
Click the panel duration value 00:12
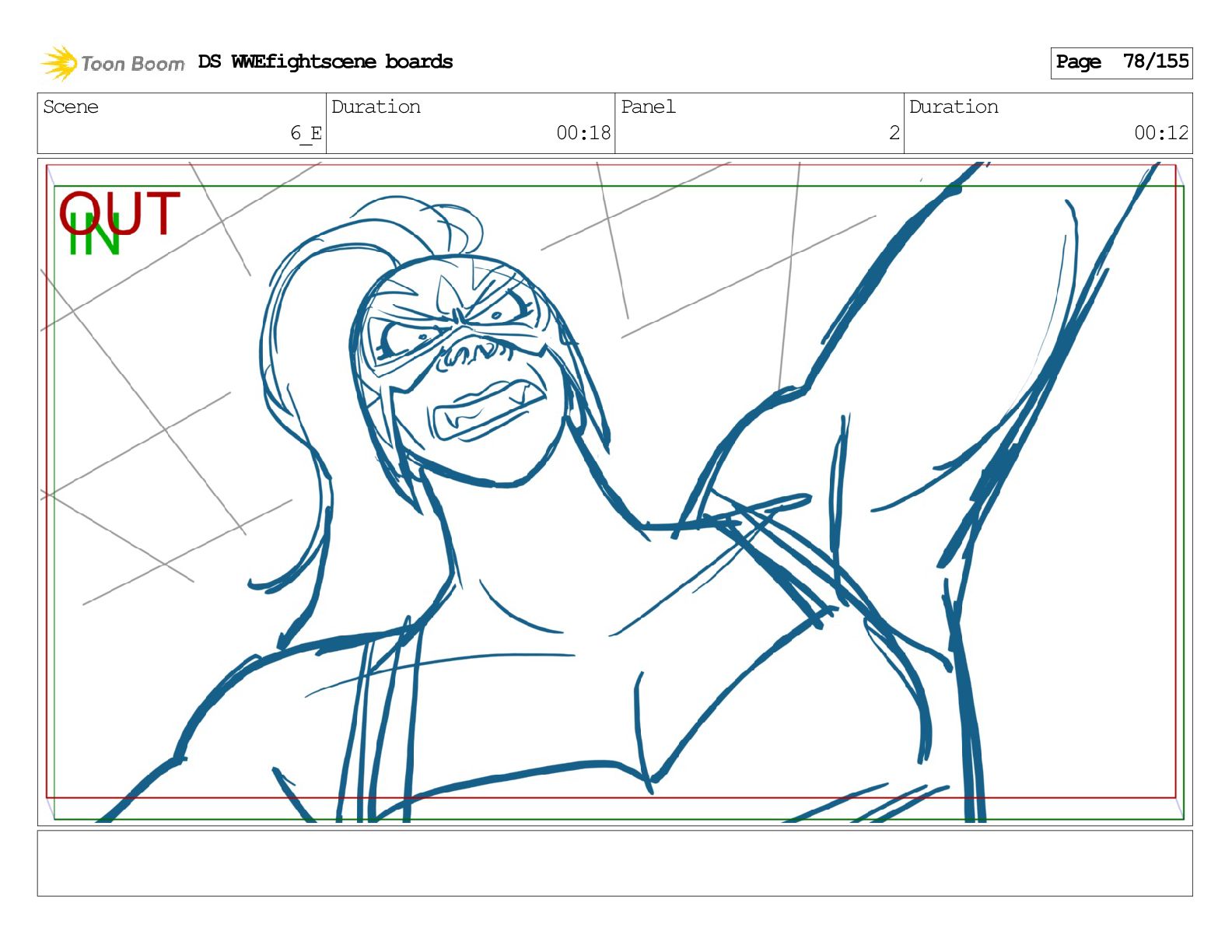tap(1160, 133)
